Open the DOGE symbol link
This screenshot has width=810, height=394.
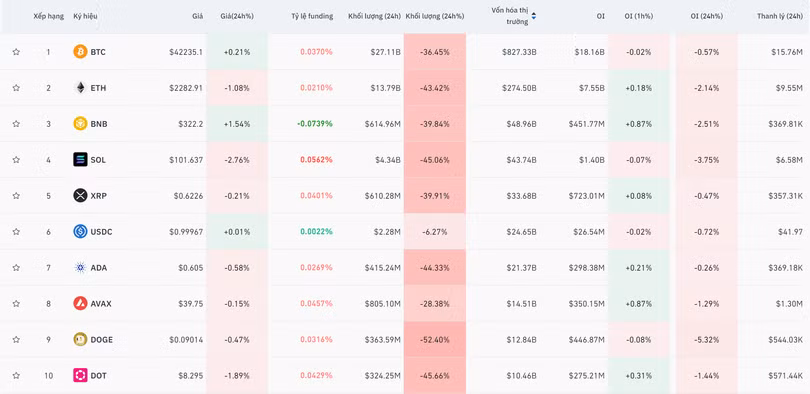101,339
